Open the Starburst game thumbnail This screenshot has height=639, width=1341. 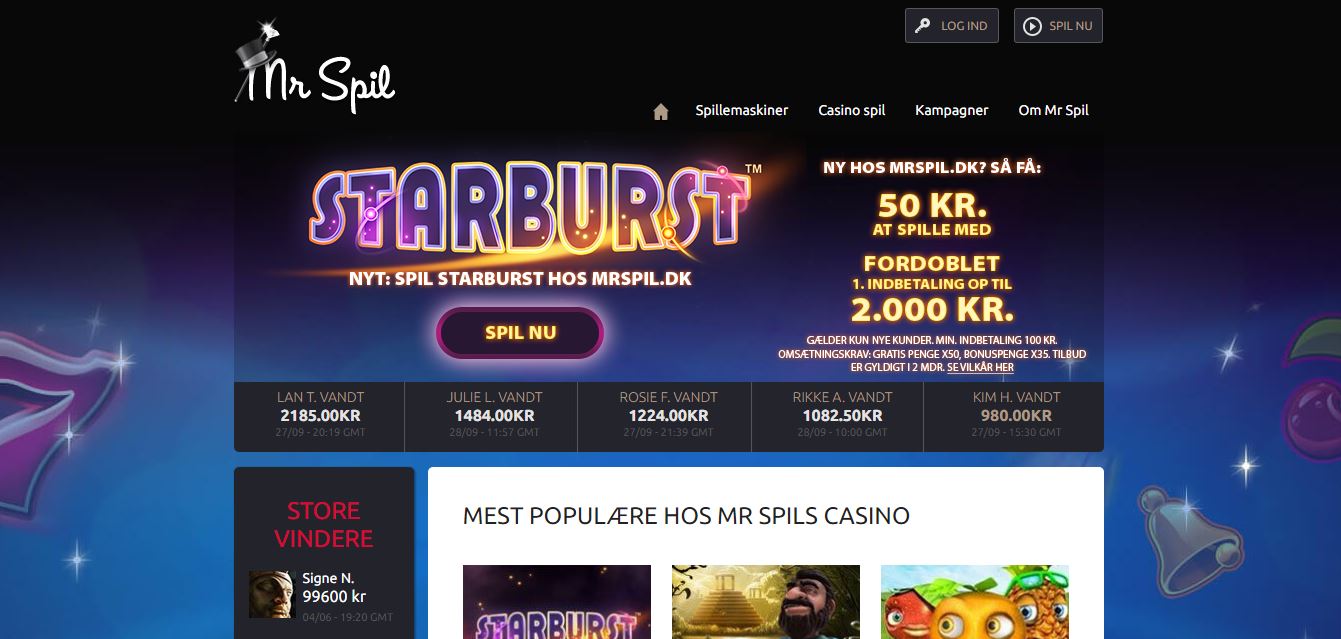pos(557,602)
